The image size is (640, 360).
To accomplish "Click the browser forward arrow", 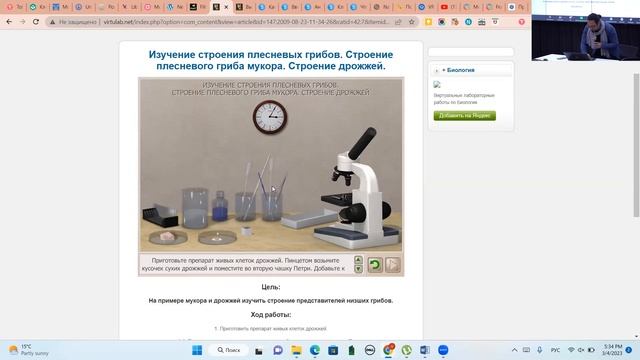I will [22, 22].
